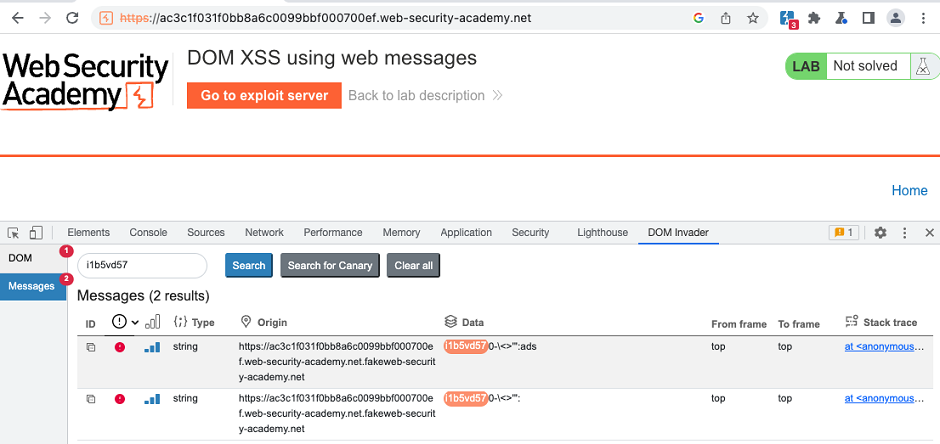
Task: Click Go to exploit server button
Action: (x=264, y=95)
